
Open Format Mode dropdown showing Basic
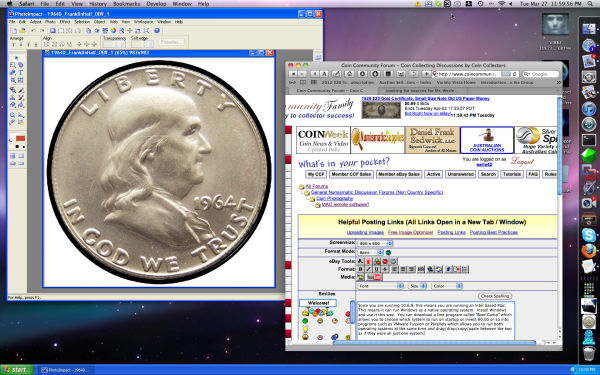point(370,253)
